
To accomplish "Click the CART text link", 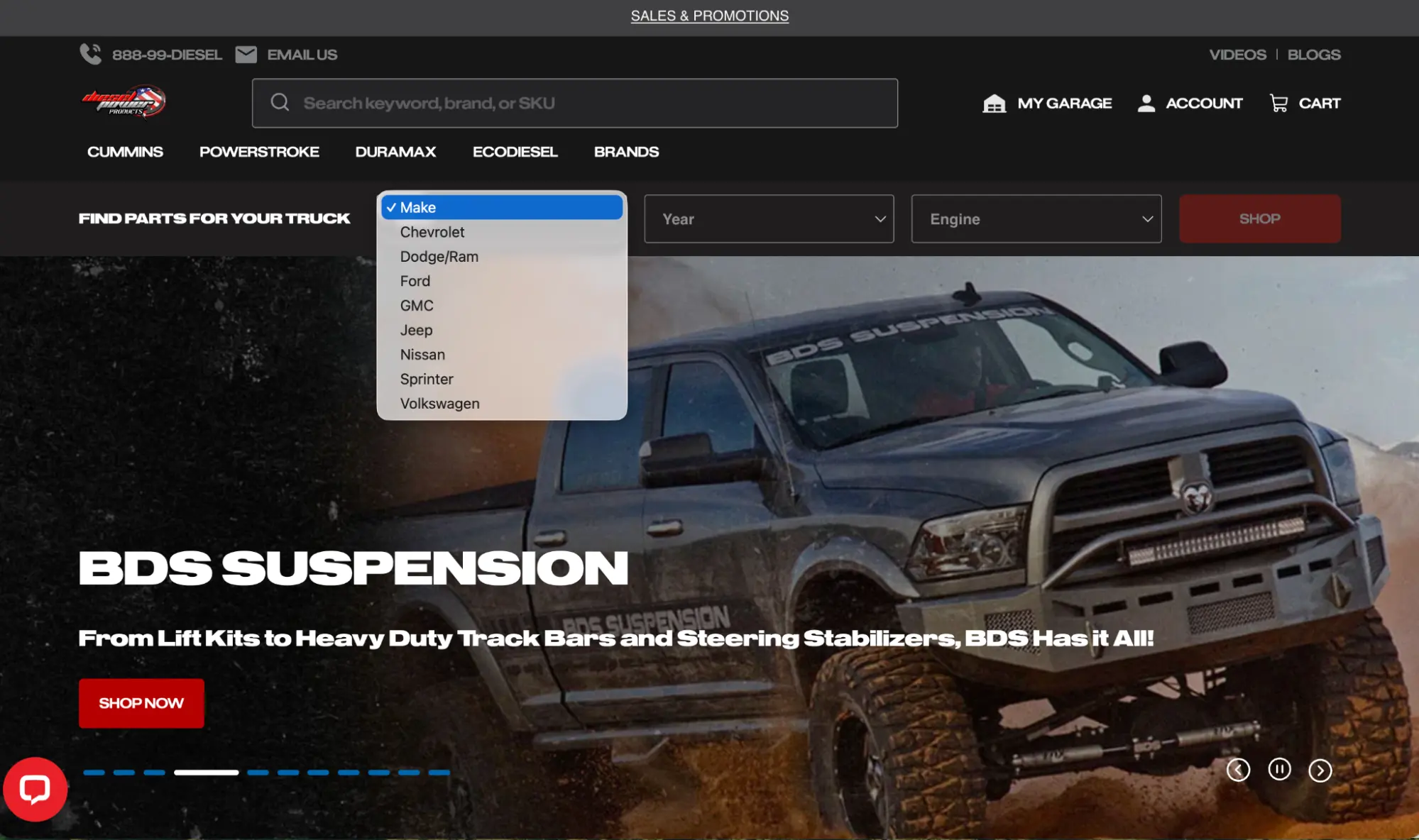I will point(1319,104).
